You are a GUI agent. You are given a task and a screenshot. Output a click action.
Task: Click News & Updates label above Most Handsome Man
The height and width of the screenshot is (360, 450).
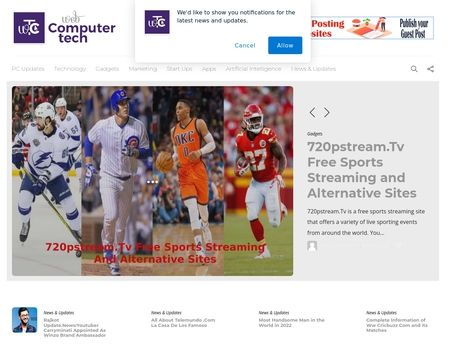point(274,313)
